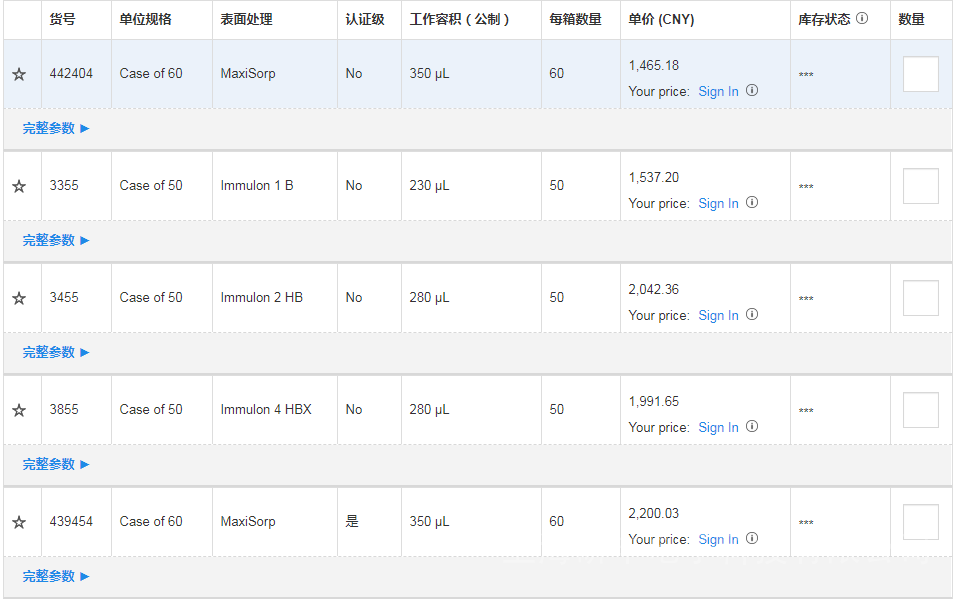Expand 完整参数 under product 442404

(56, 128)
